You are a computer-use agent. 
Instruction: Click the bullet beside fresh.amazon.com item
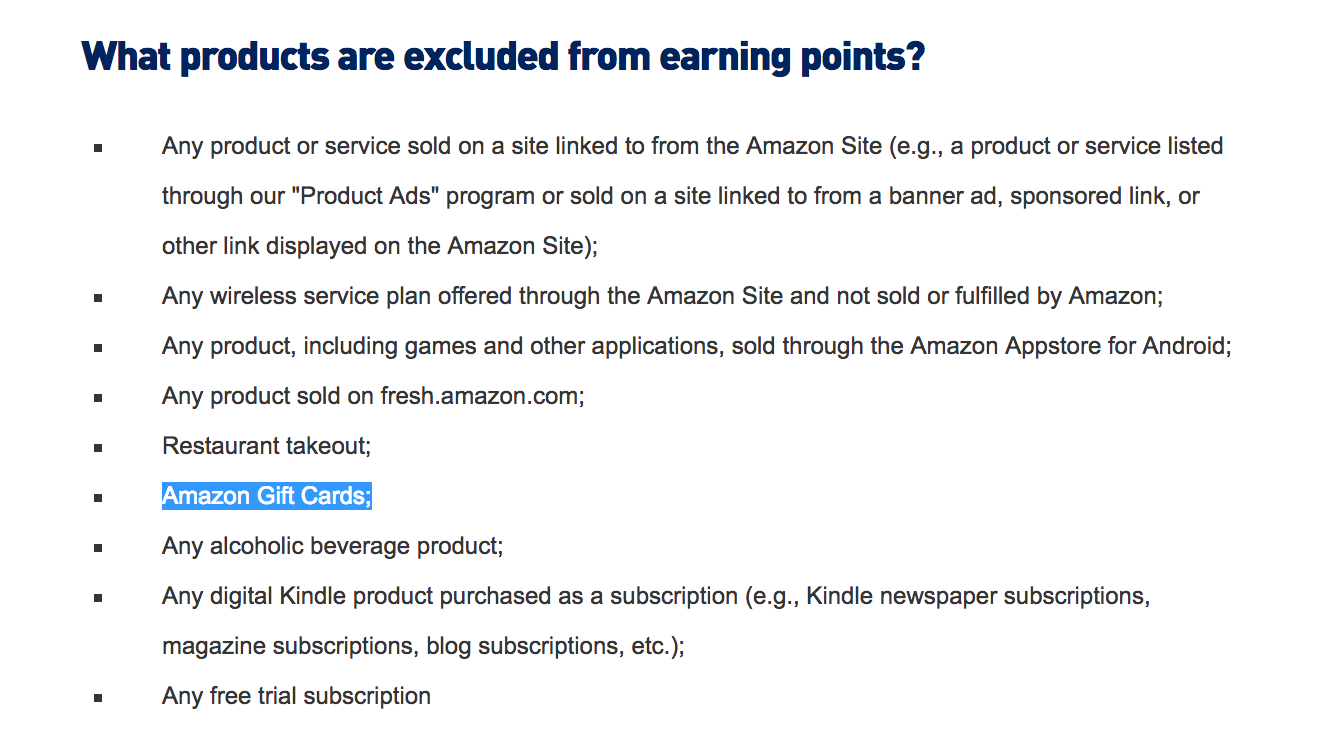point(98,397)
